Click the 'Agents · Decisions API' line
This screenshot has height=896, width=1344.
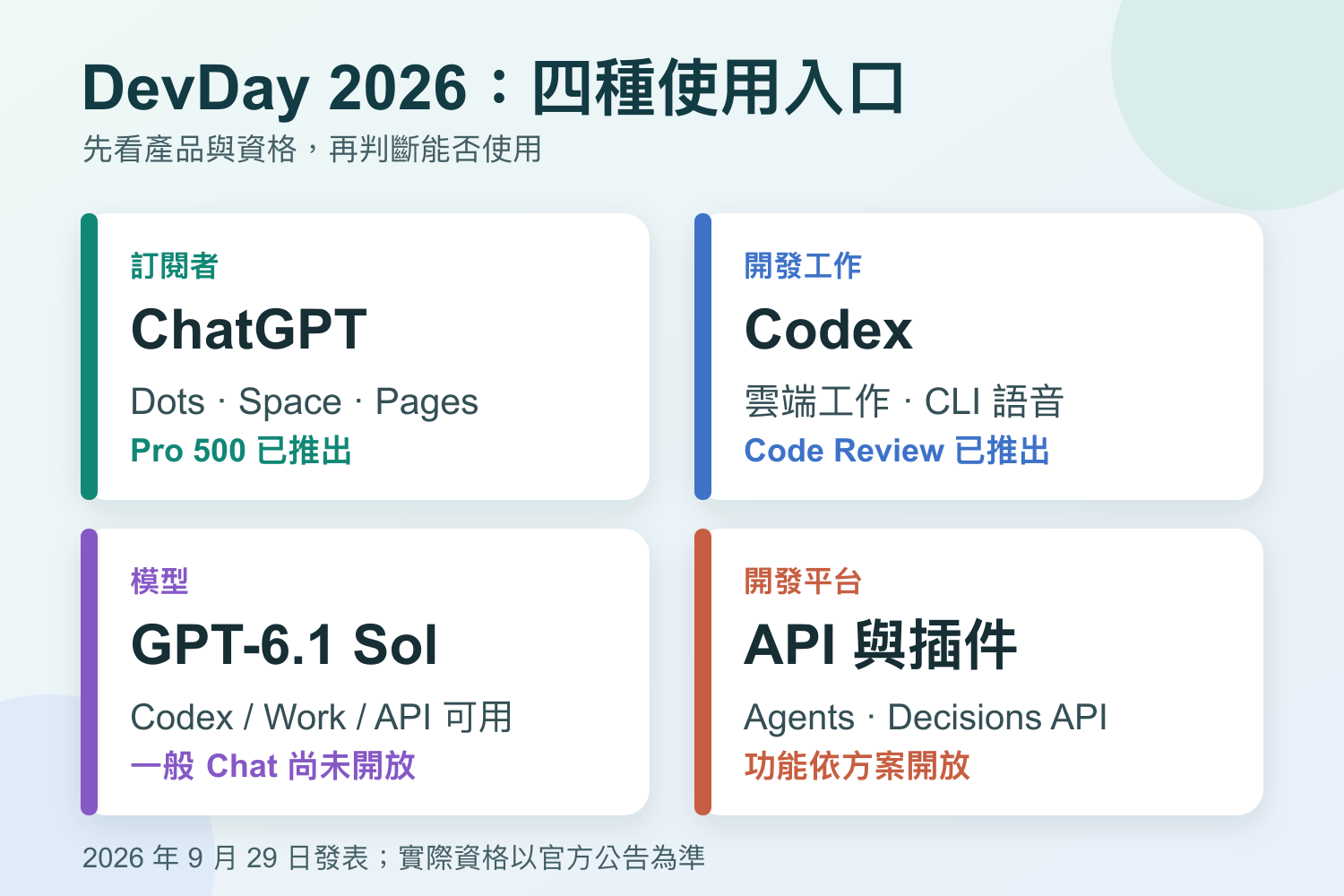click(926, 718)
